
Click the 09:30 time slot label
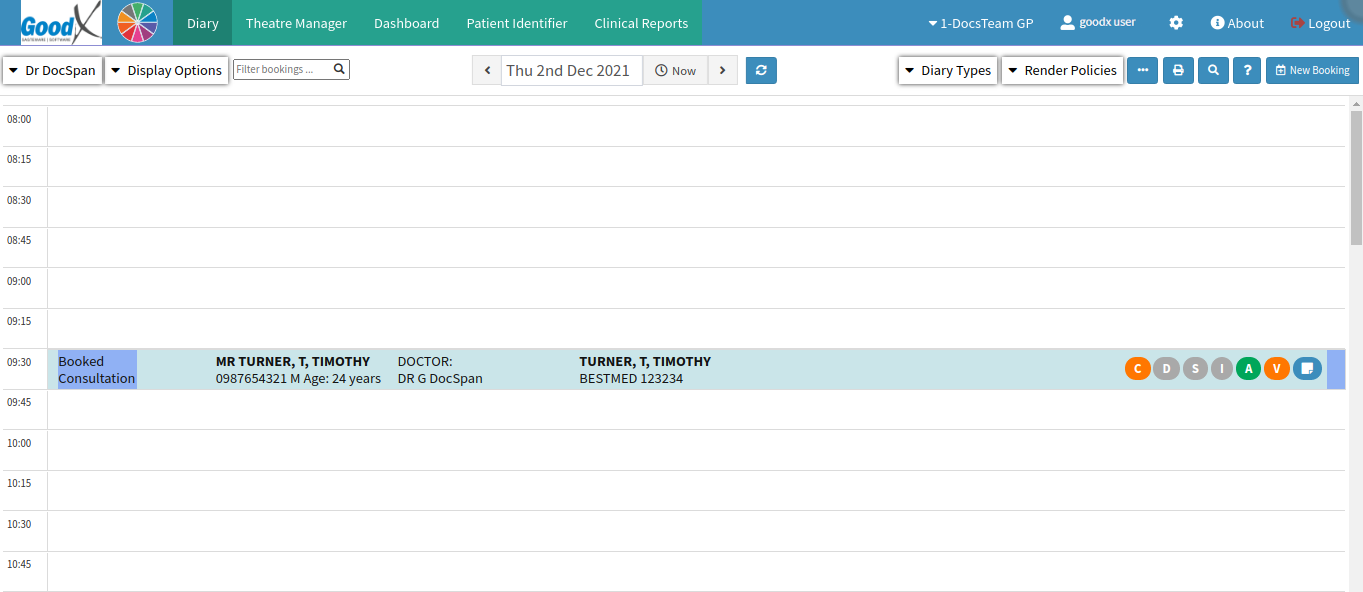[x=19, y=362]
